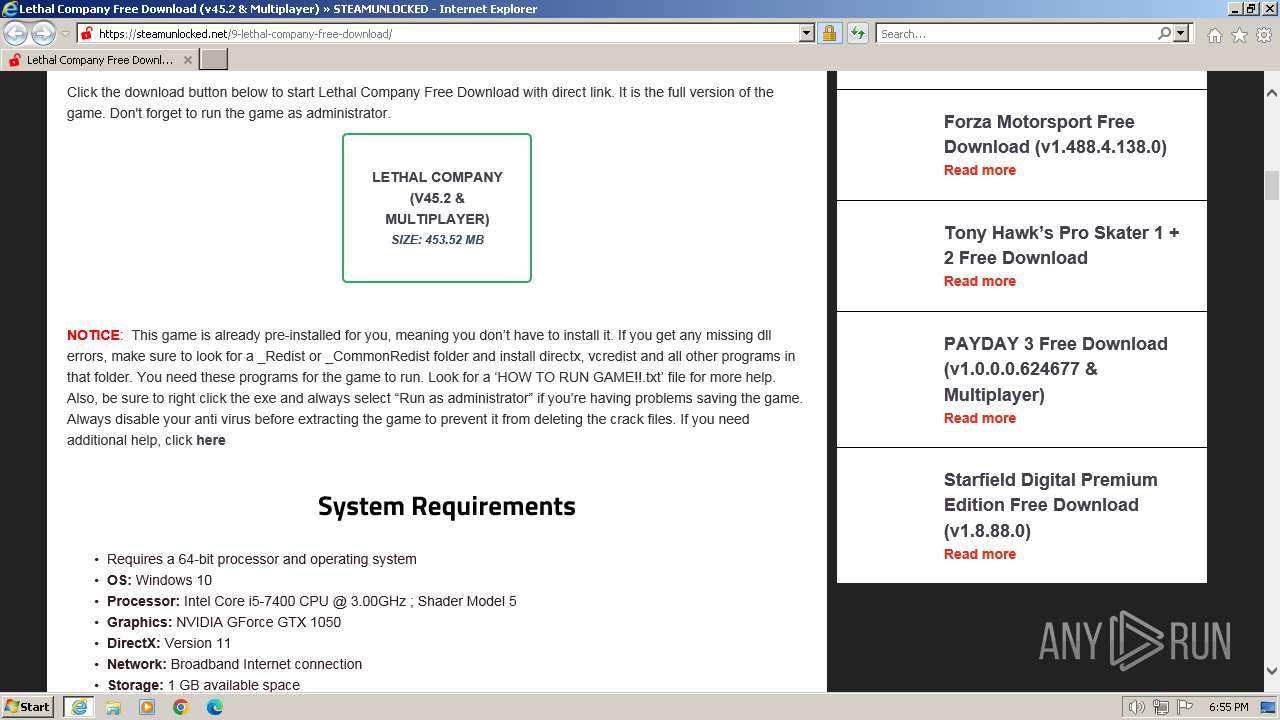This screenshot has width=1280, height=720.
Task: Open File Explorer from the taskbar
Action: tap(113, 707)
